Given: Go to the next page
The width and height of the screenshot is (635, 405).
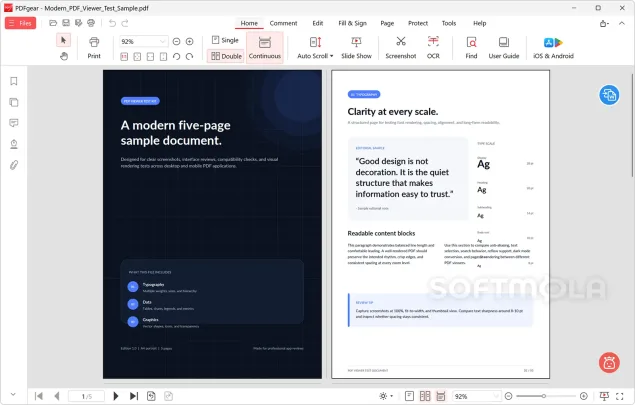Looking at the screenshot, I should pos(116,396).
